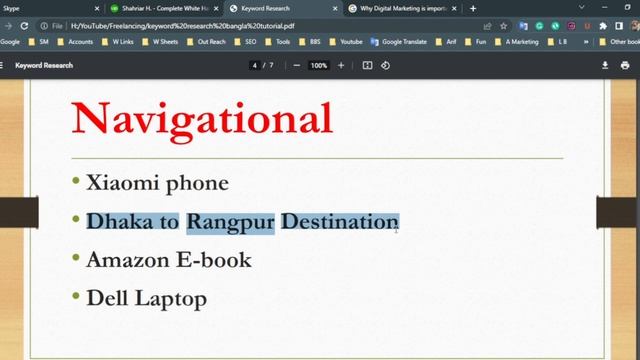Image resolution: width=640 pixels, height=360 pixels.
Task: Zoom in the PDF with plus
Action: pos(341,65)
